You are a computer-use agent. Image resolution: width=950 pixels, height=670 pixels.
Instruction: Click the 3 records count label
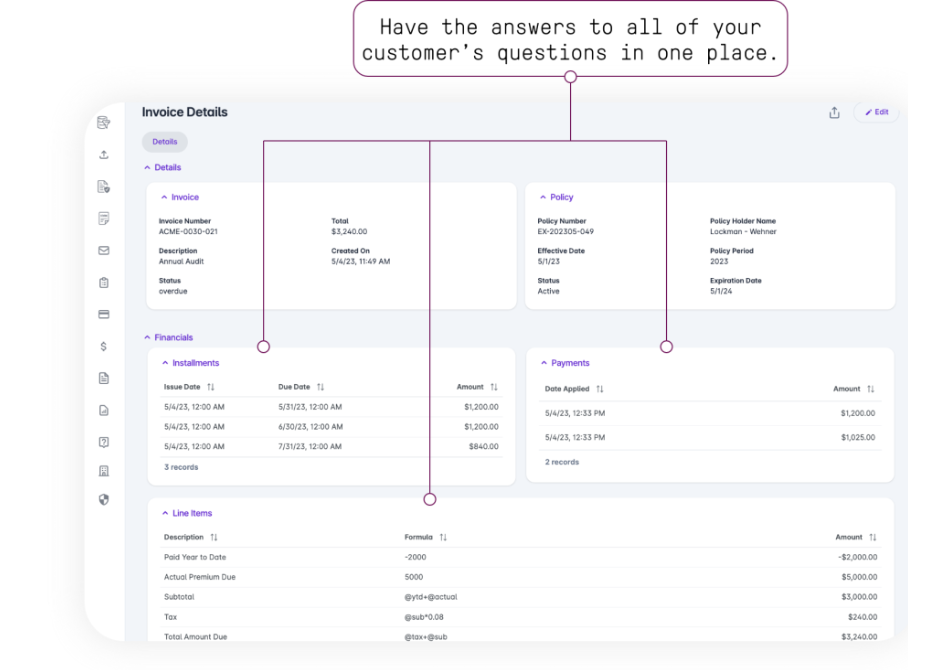coord(181,467)
